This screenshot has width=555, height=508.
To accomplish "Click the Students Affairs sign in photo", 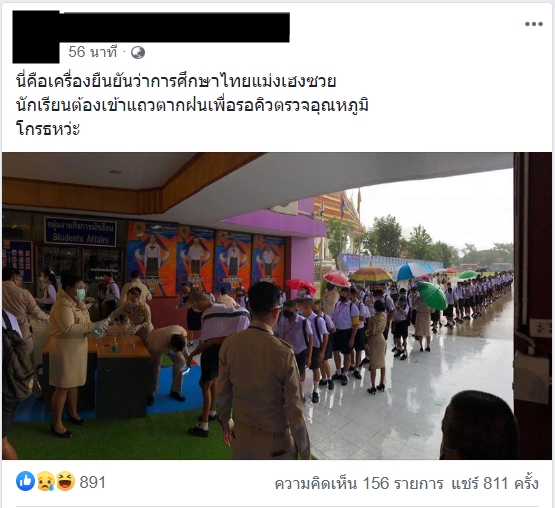I will [80, 232].
